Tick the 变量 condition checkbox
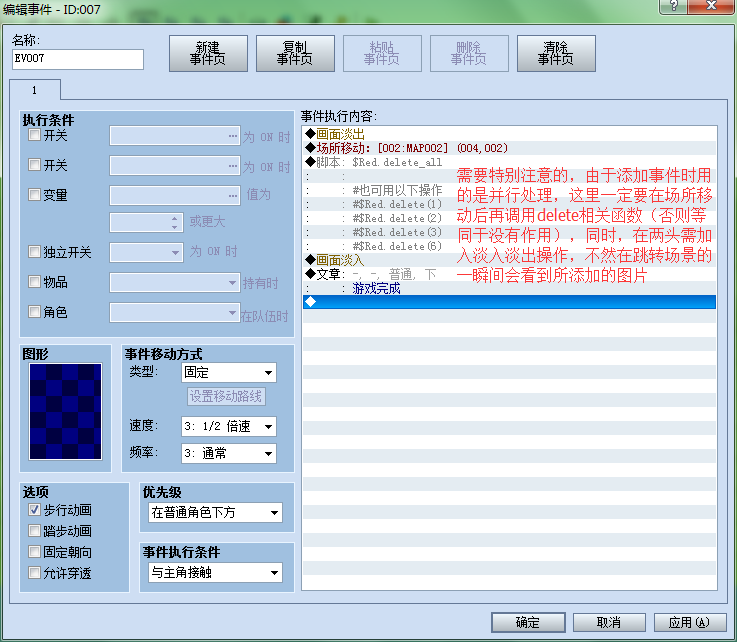 click(x=34, y=195)
